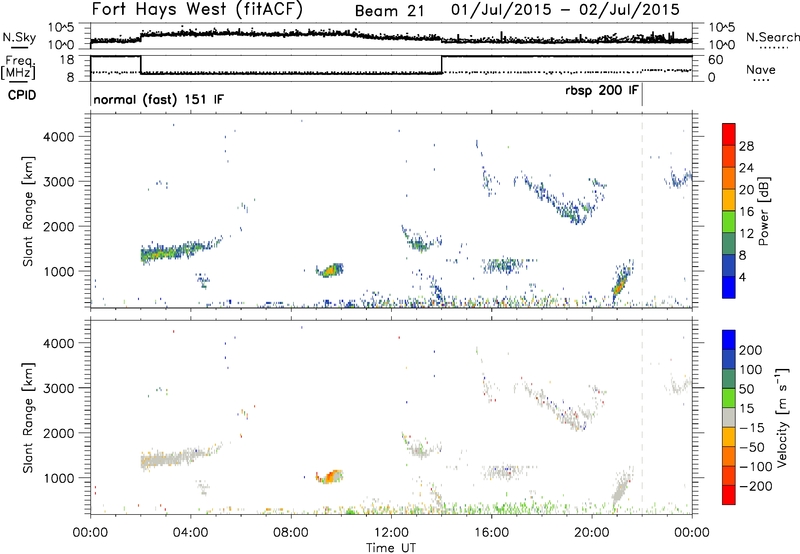The height and width of the screenshot is (554, 800).
Task: Click the "Velocity [m s-1]" colorbar label
Action: coord(782,417)
